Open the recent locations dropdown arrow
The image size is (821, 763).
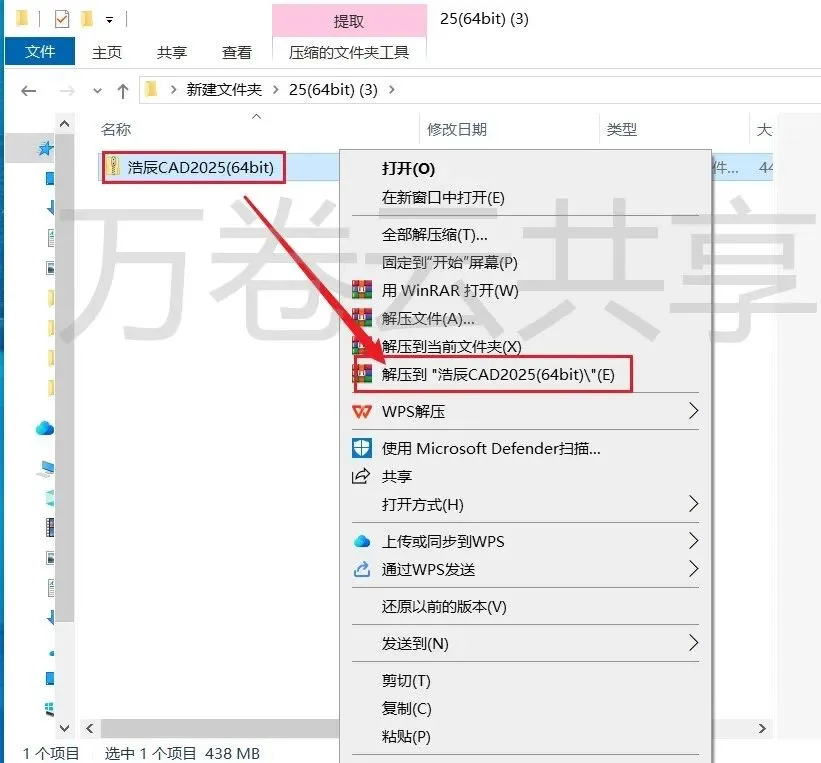[97, 91]
